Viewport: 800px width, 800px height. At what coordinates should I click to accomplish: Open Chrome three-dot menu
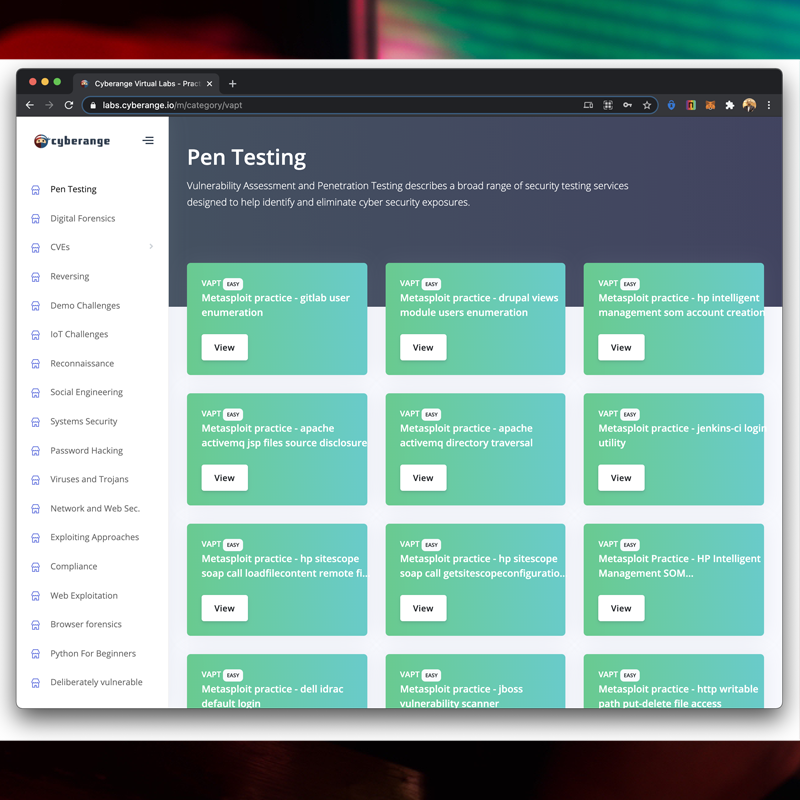pyautogui.click(x=769, y=105)
